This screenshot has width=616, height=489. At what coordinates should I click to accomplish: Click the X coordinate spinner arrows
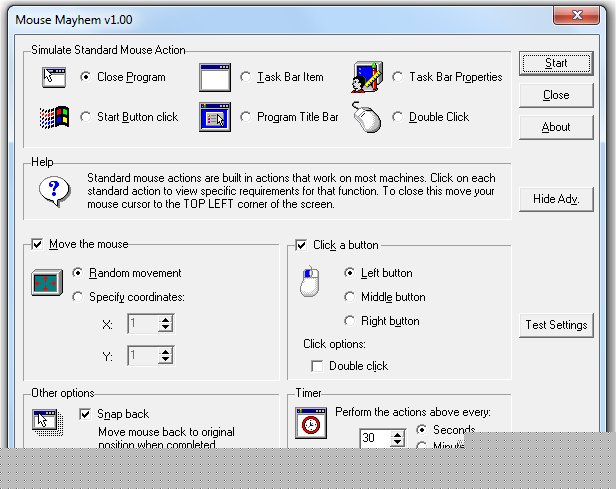click(x=166, y=323)
